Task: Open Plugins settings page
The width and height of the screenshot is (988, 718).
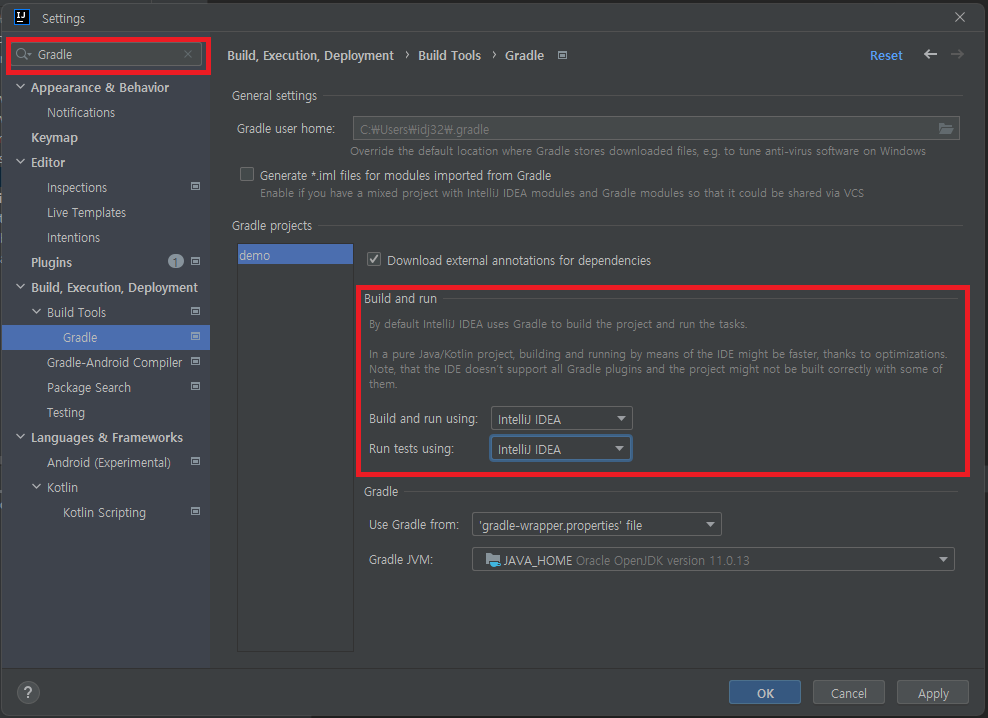Action: click(52, 262)
